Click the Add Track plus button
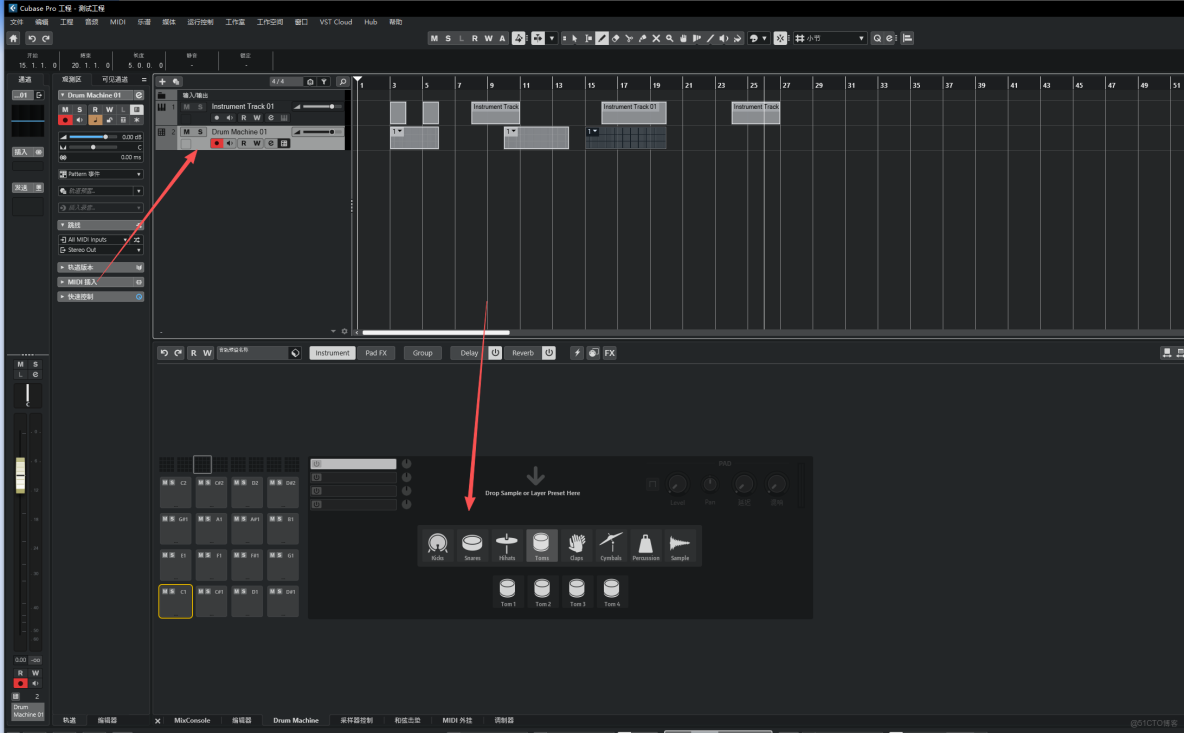This screenshot has width=1184, height=733. (162, 82)
